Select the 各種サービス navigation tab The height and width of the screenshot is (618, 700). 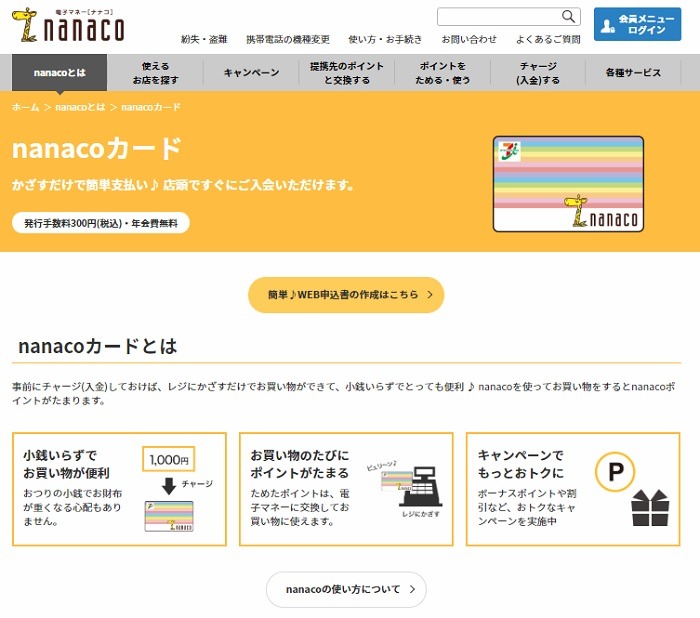[633, 73]
